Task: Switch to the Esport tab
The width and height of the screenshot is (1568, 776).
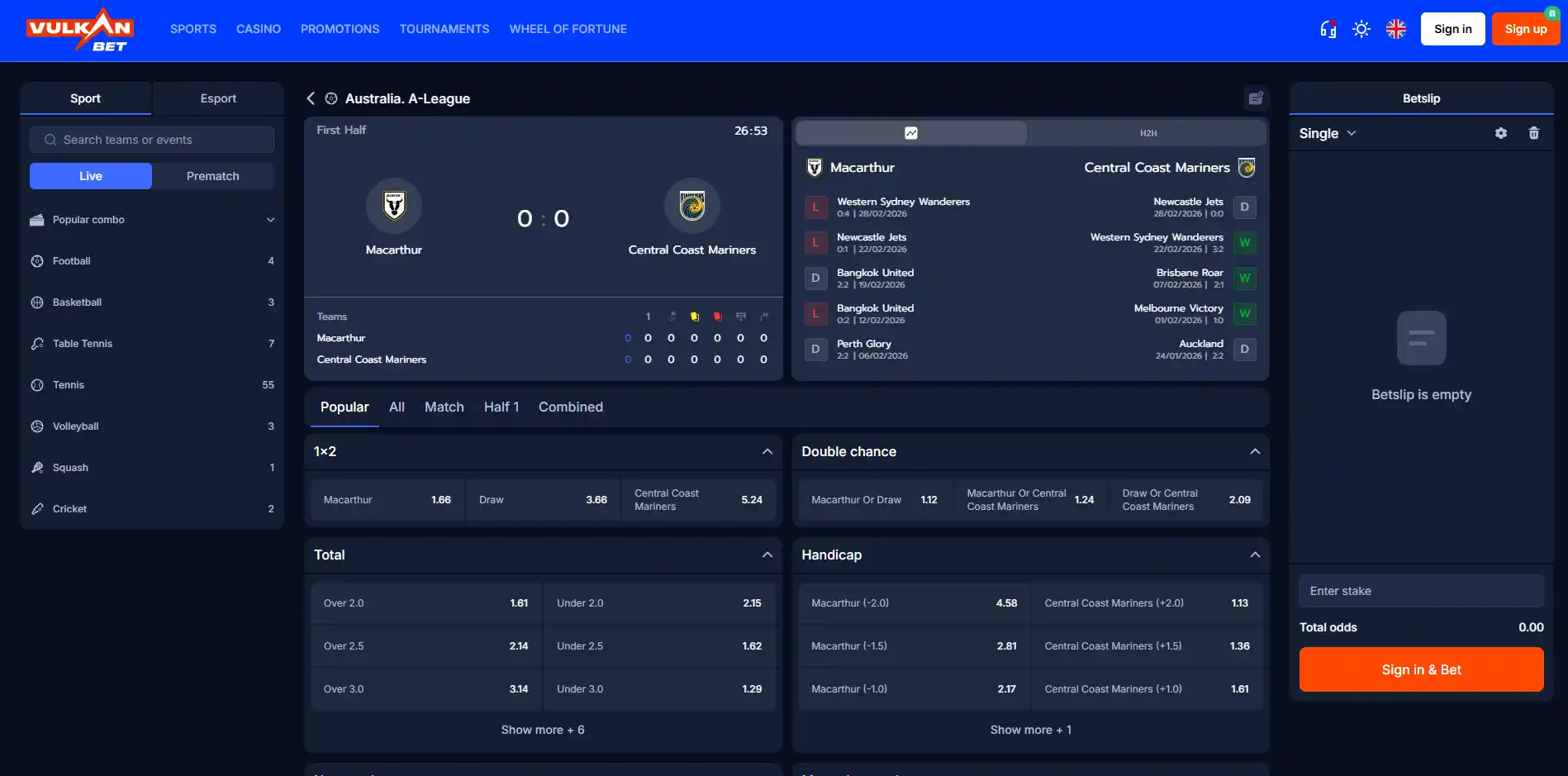Action: tap(218, 98)
